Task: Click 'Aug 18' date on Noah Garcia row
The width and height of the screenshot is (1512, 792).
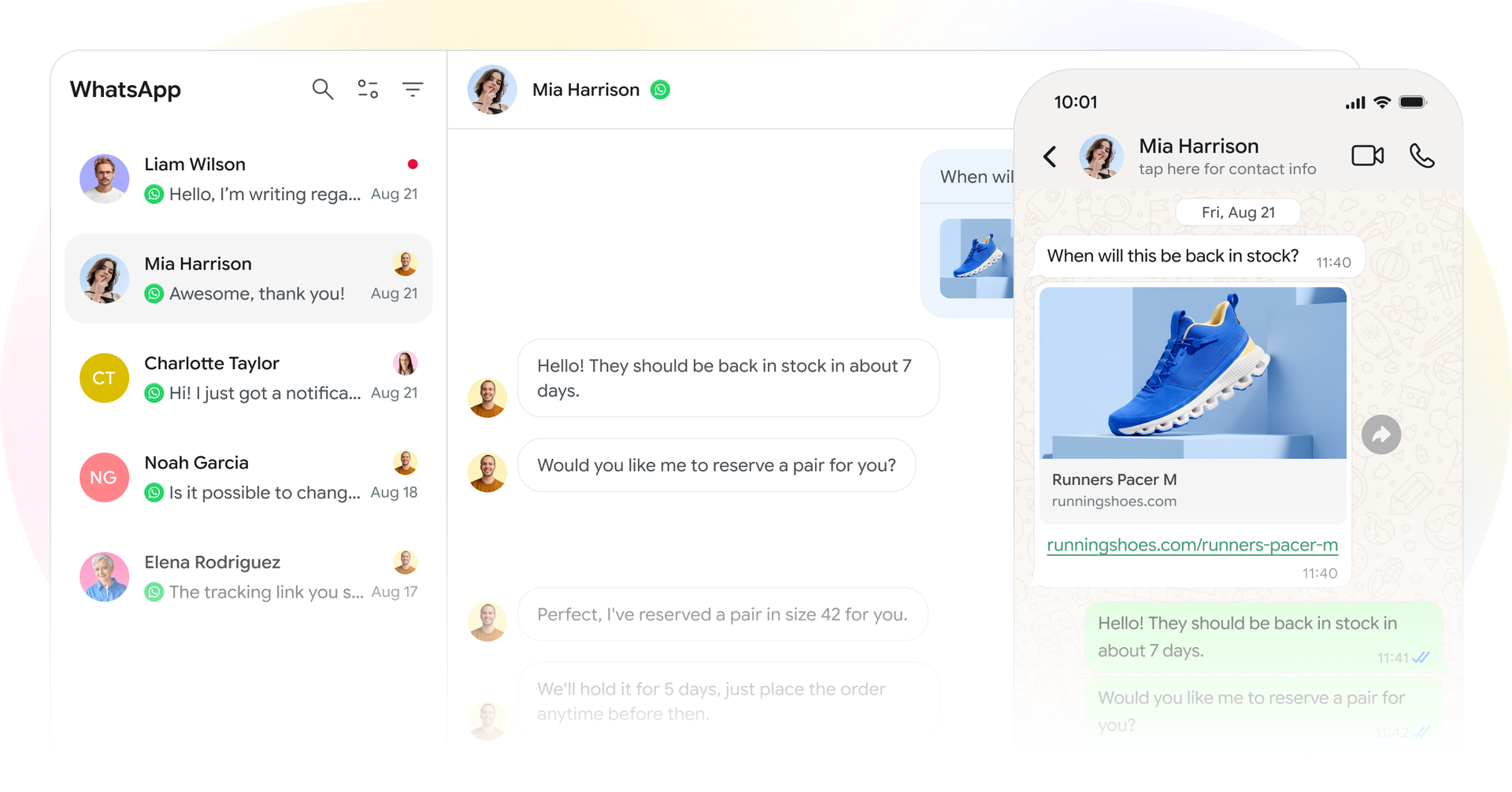Action: (x=394, y=492)
